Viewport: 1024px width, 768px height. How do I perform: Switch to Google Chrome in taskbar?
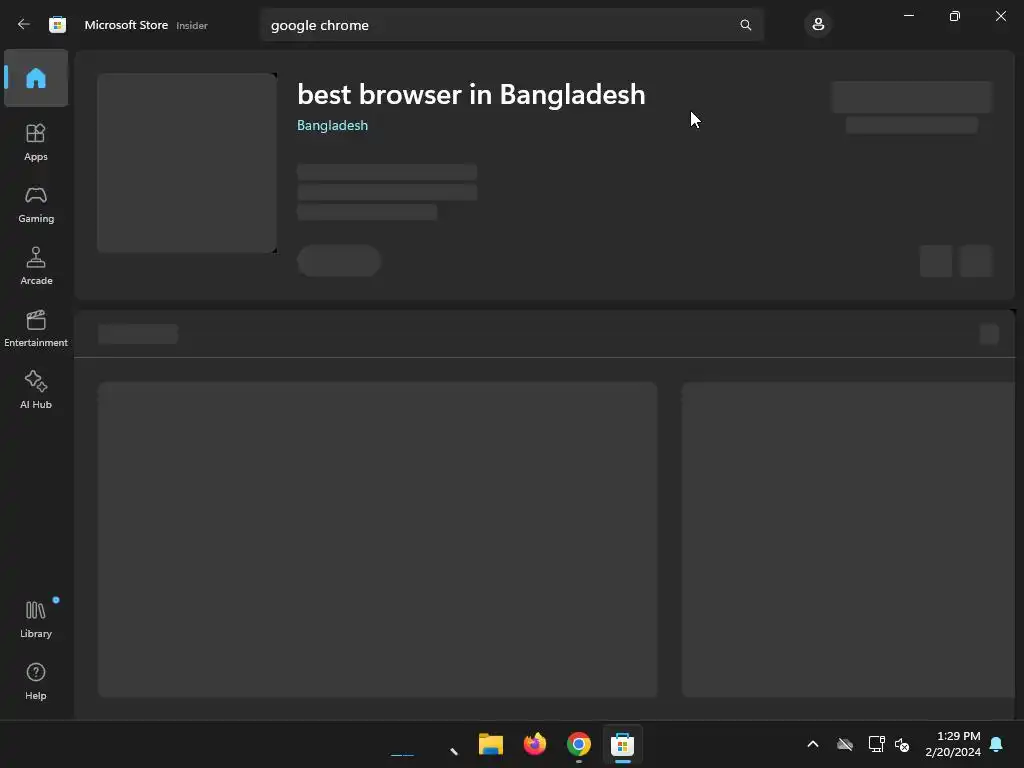(579, 744)
